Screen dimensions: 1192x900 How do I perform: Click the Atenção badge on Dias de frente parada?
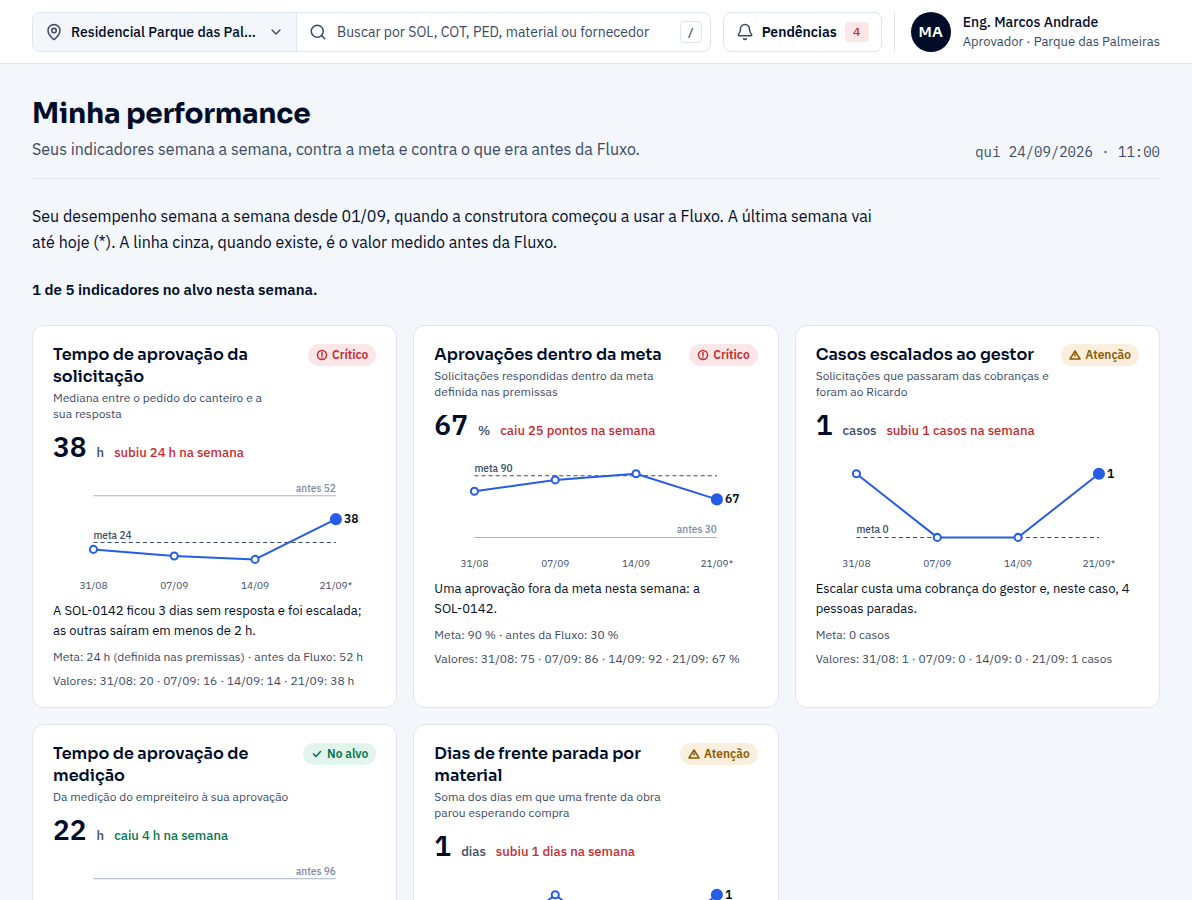(718, 754)
